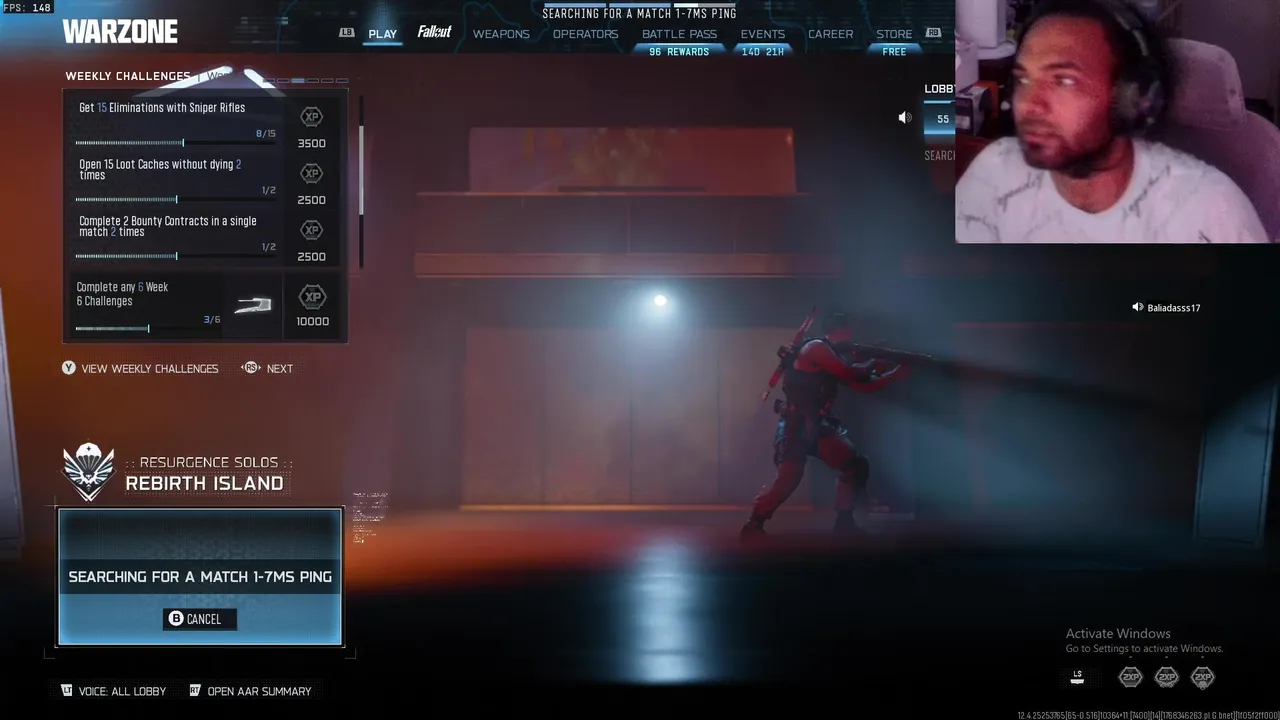
Task: Toggle VOICE: ALL LOBBY
Action: (x=122, y=691)
